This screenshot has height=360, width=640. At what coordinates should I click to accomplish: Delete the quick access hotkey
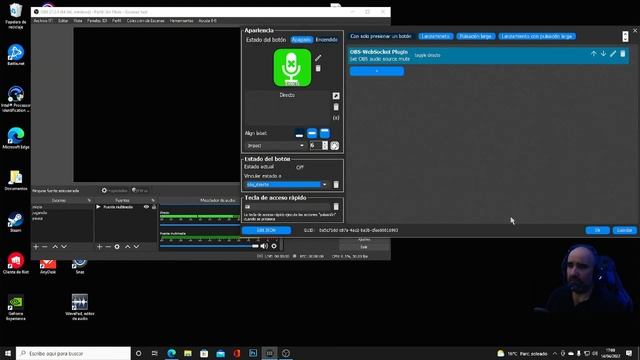336,207
